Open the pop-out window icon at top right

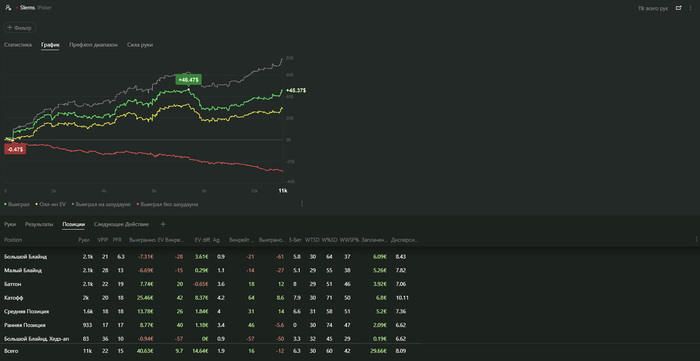tap(679, 8)
